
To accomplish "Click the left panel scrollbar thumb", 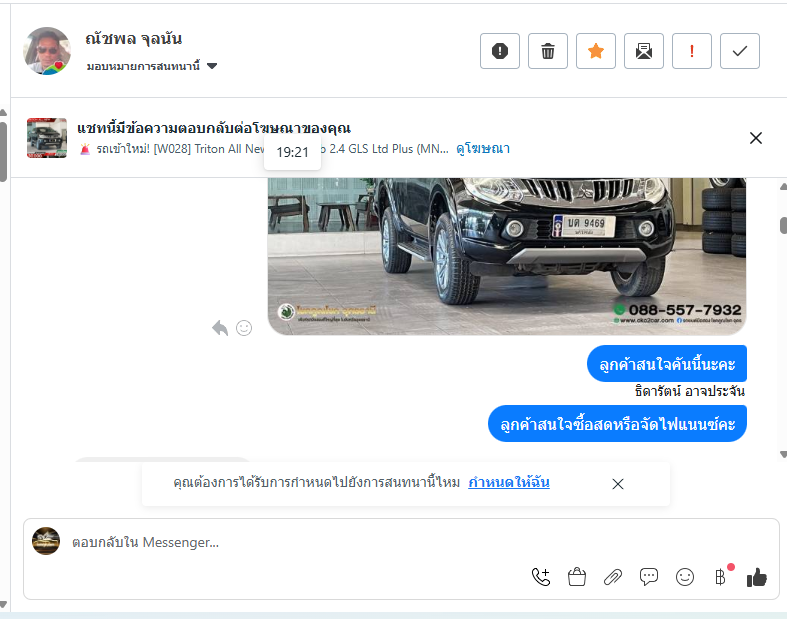I will 3,152.
